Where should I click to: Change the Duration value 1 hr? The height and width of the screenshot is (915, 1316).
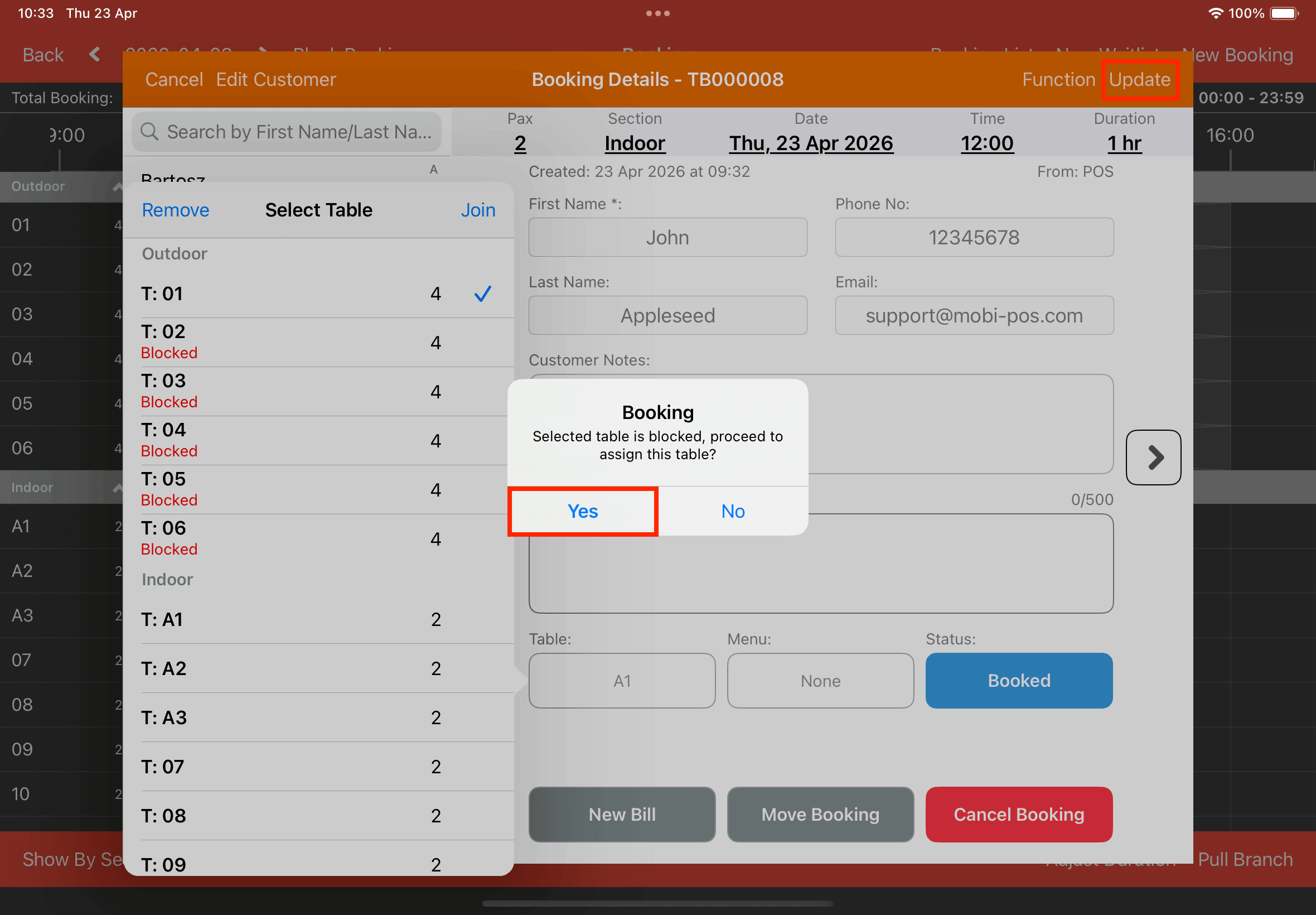click(x=1124, y=143)
